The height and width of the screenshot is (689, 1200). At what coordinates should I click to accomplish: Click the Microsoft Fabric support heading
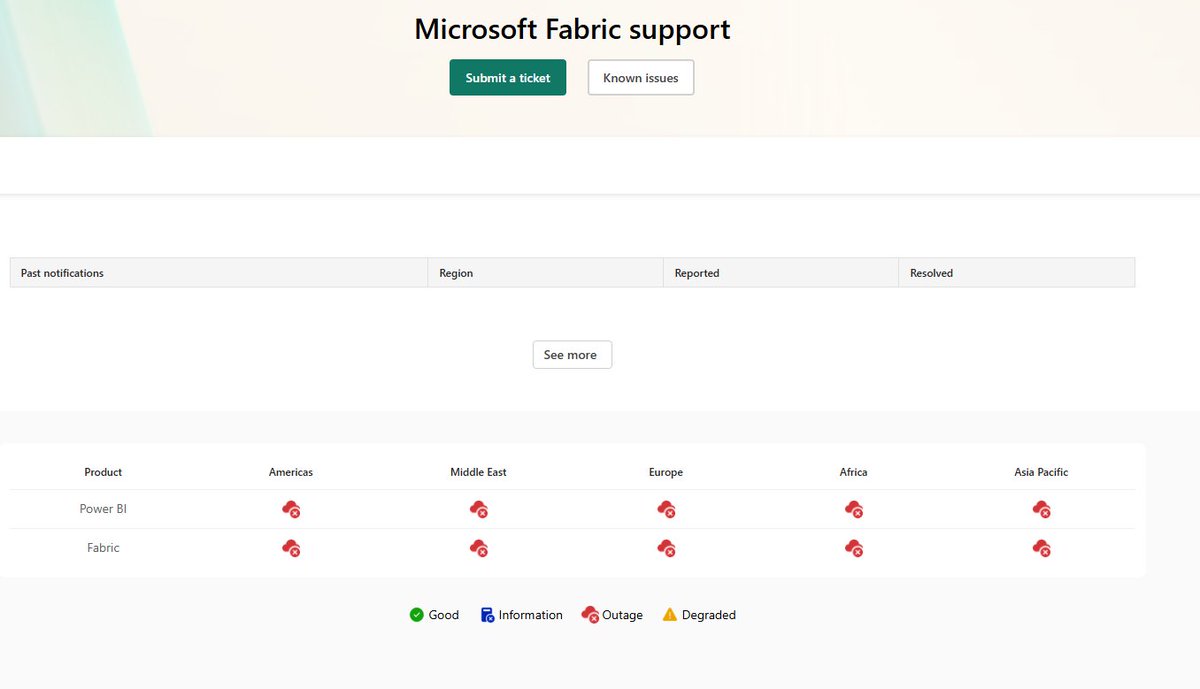tap(572, 29)
